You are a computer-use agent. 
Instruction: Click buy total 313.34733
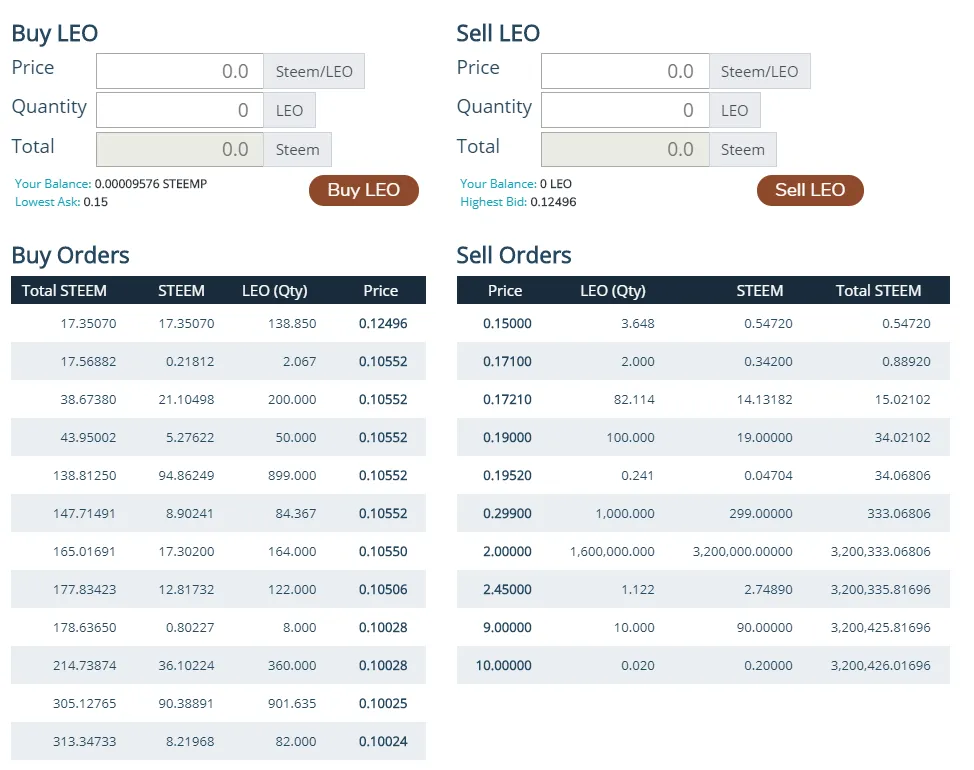[84, 741]
